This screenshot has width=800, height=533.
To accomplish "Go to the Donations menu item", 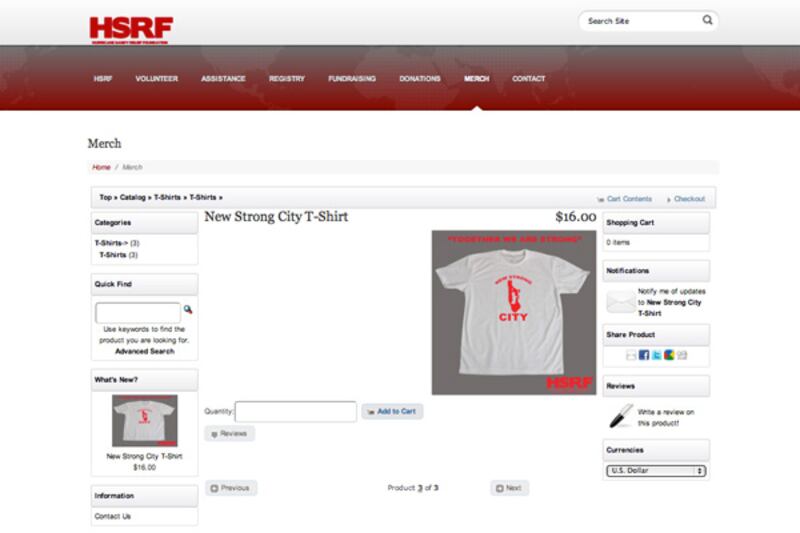I will click(419, 78).
